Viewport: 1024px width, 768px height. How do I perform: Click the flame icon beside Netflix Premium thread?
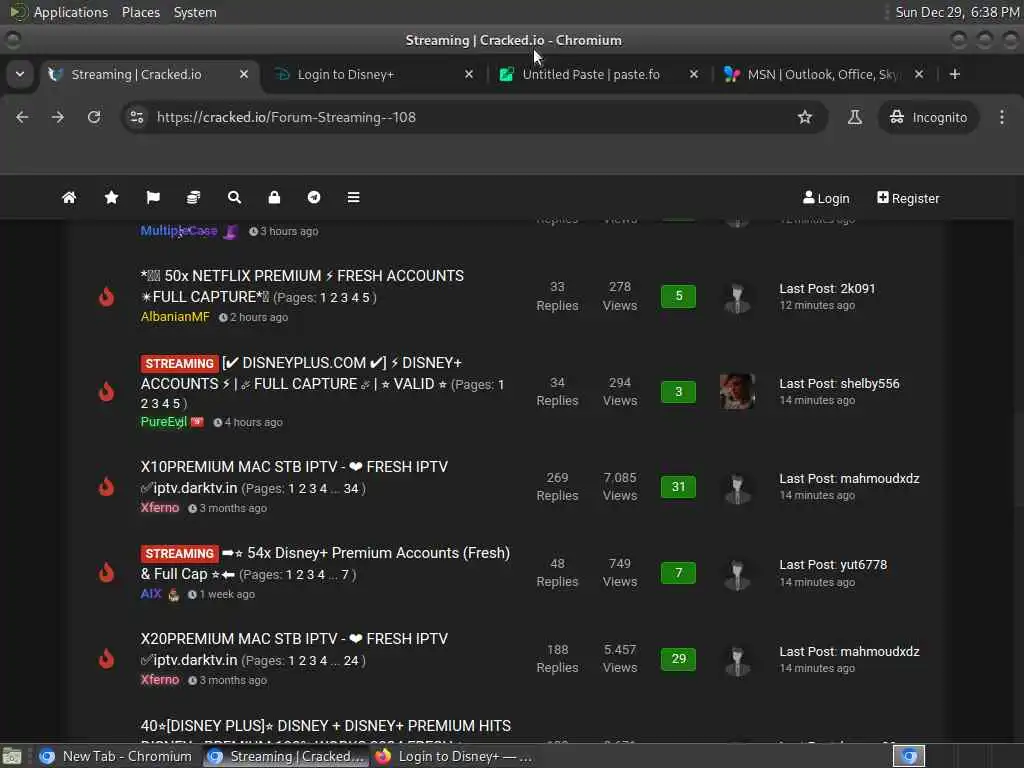pos(106,296)
